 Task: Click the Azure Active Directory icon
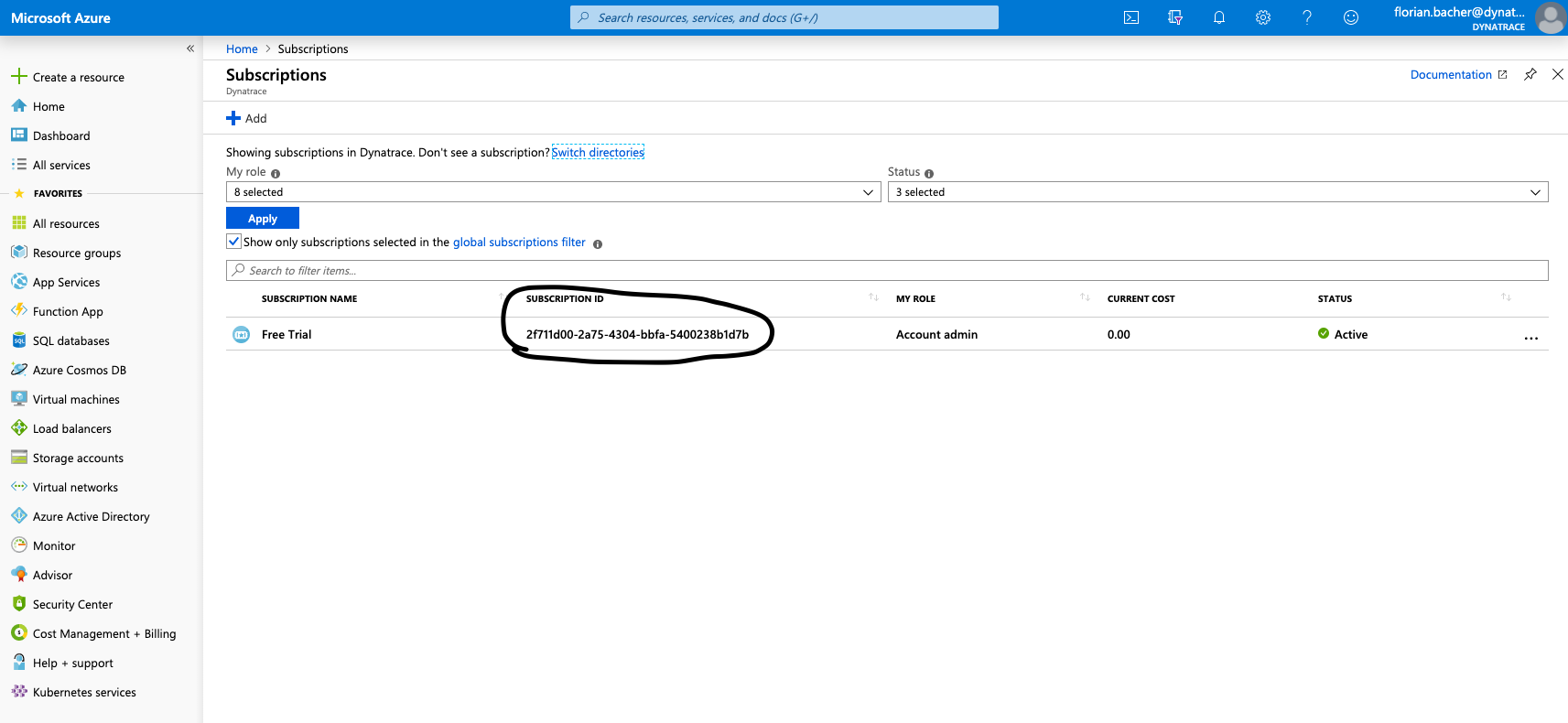click(19, 516)
